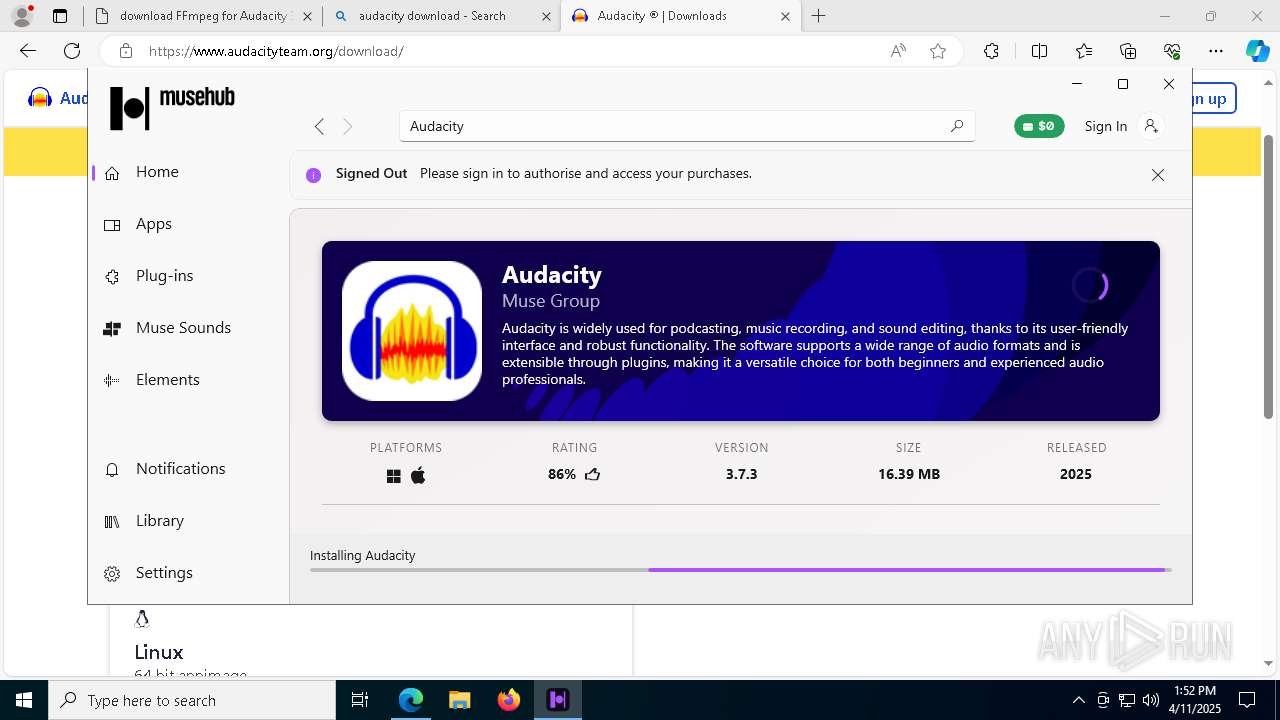Click Linux heading on Audacity webpage
Image resolution: width=1280 pixels, height=720 pixels.
(x=159, y=652)
